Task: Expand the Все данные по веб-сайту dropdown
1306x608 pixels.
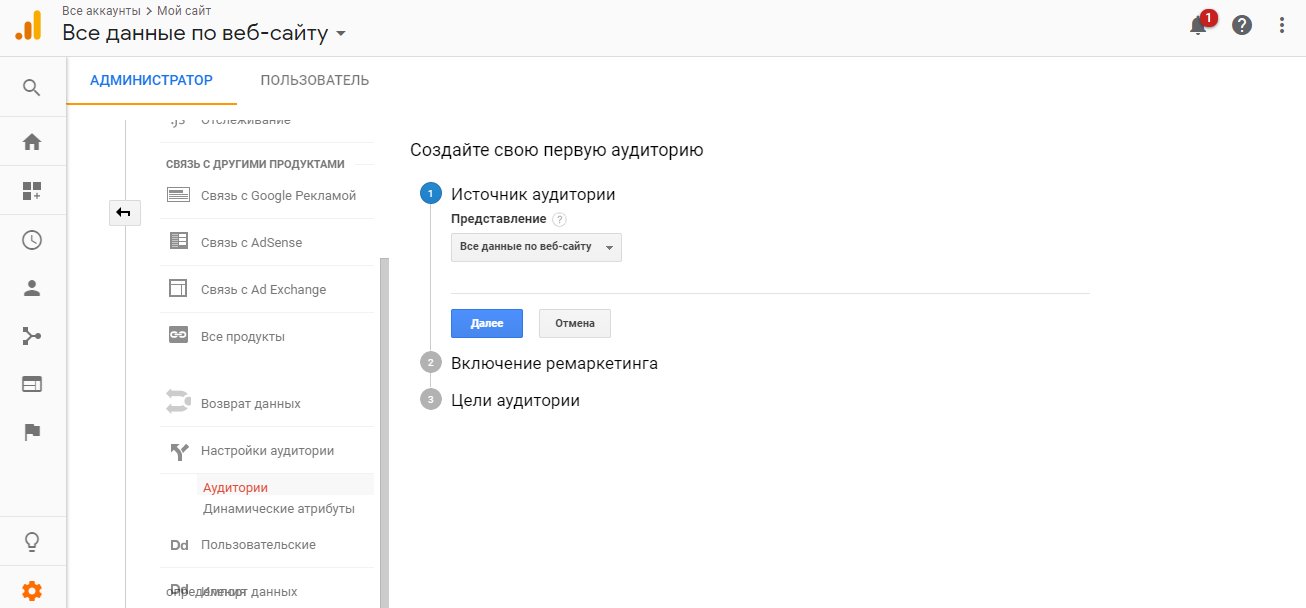Action: coord(339,31)
